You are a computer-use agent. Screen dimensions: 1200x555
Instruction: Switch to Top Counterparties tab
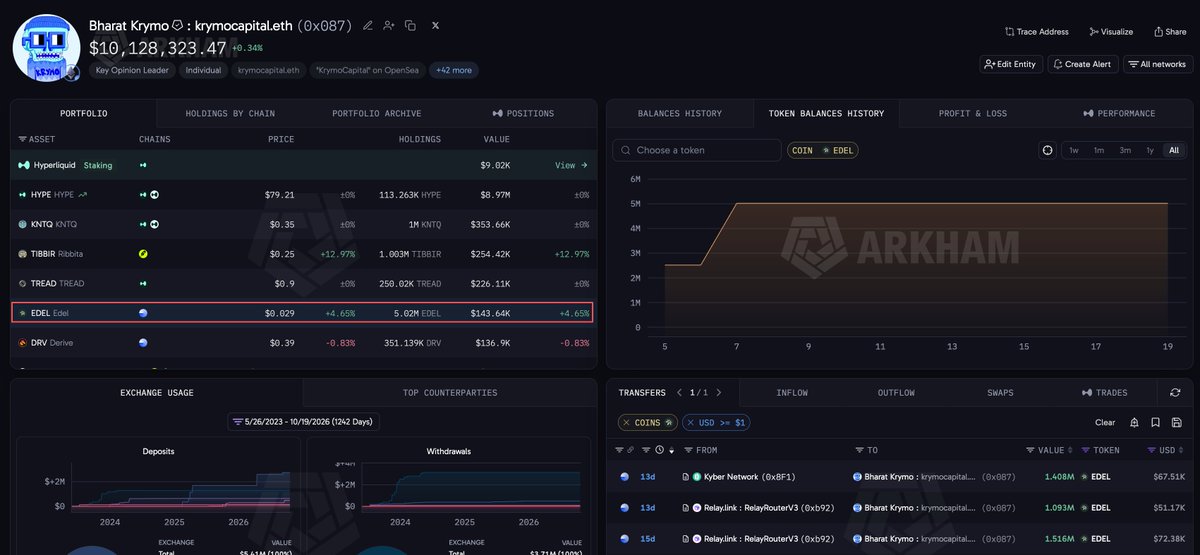pyautogui.click(x=449, y=393)
